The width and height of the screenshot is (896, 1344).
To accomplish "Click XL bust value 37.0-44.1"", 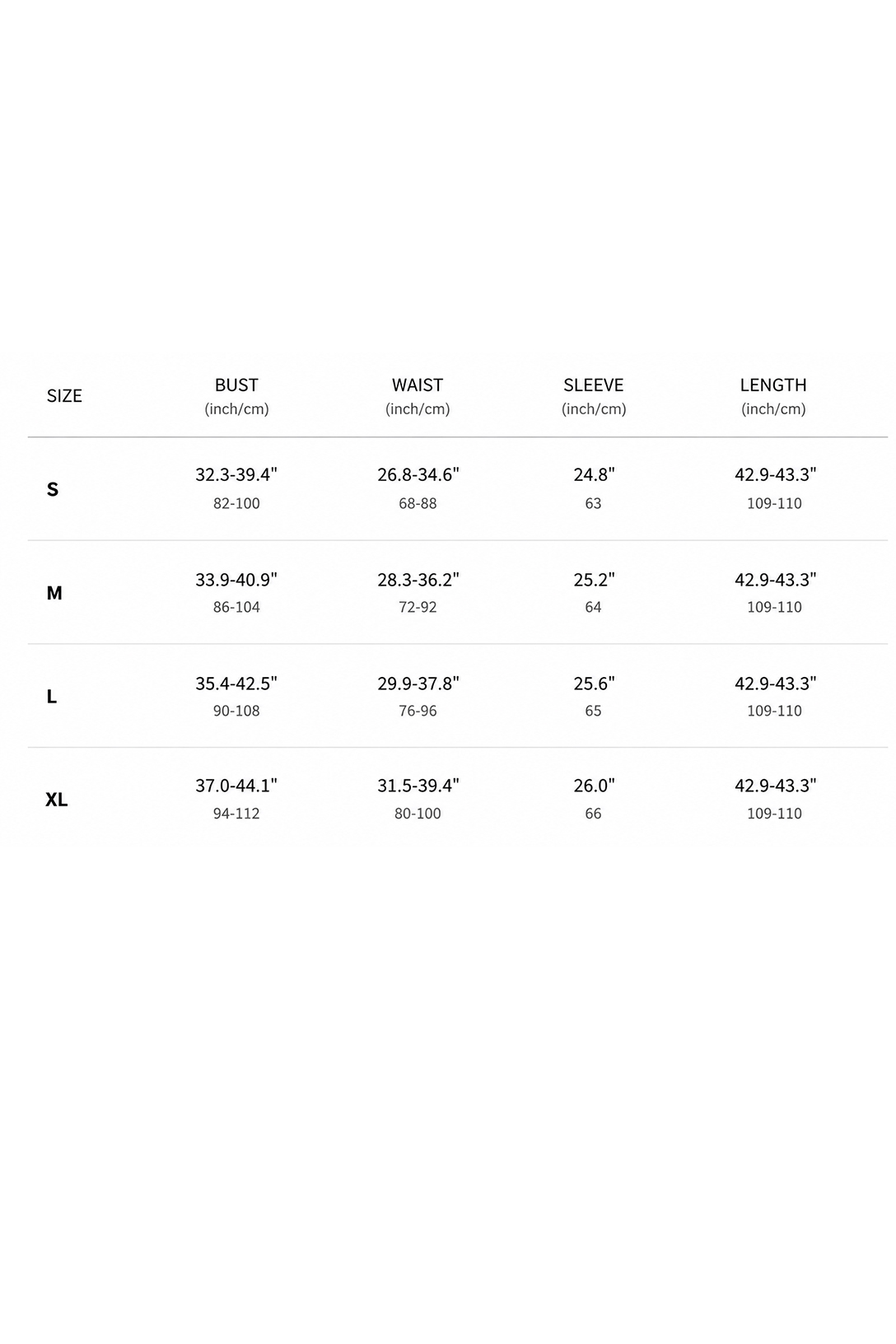I will click(236, 786).
